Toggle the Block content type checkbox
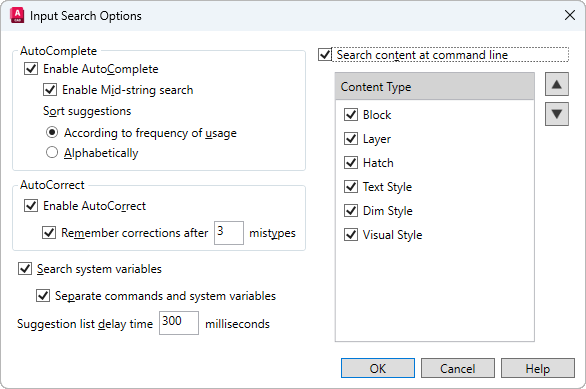586x389 pixels. [351, 114]
